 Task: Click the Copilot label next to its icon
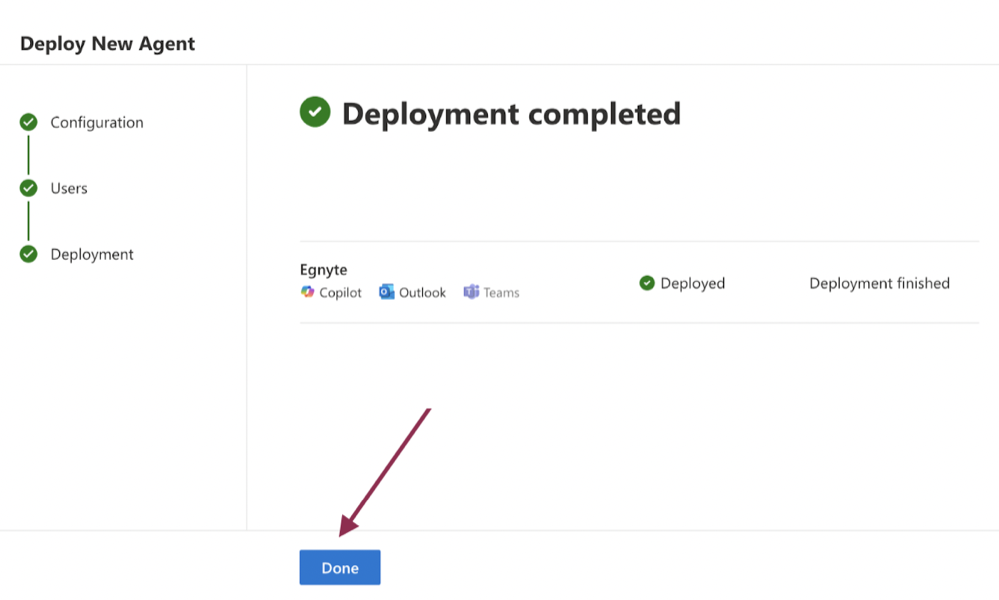(341, 292)
